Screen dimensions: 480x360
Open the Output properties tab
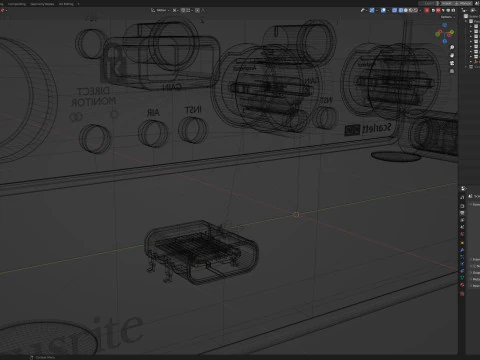click(462, 213)
